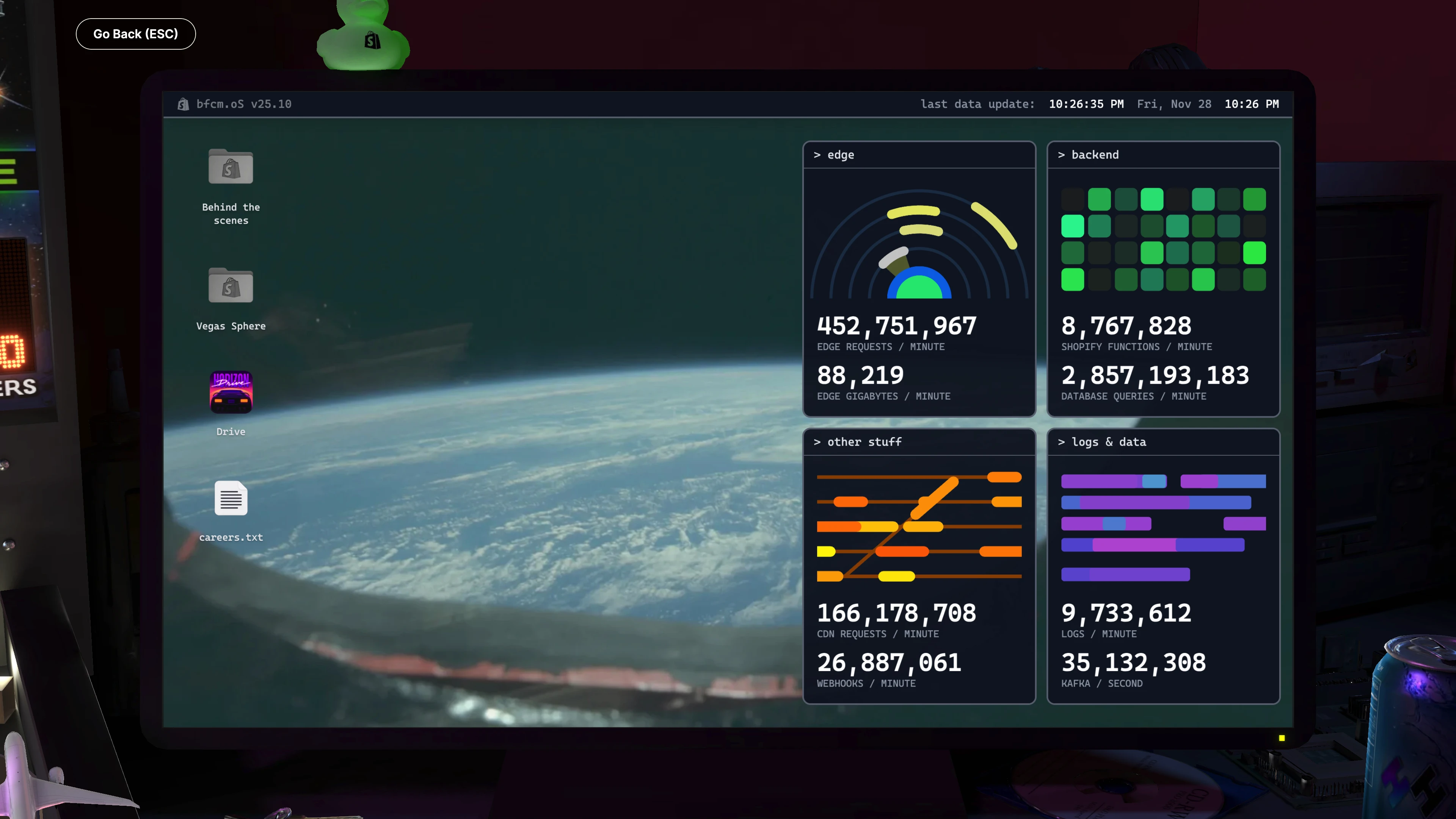Open the Vegas Sphere folder icon
Screen dimensions: 1456x819
[x=231, y=286]
